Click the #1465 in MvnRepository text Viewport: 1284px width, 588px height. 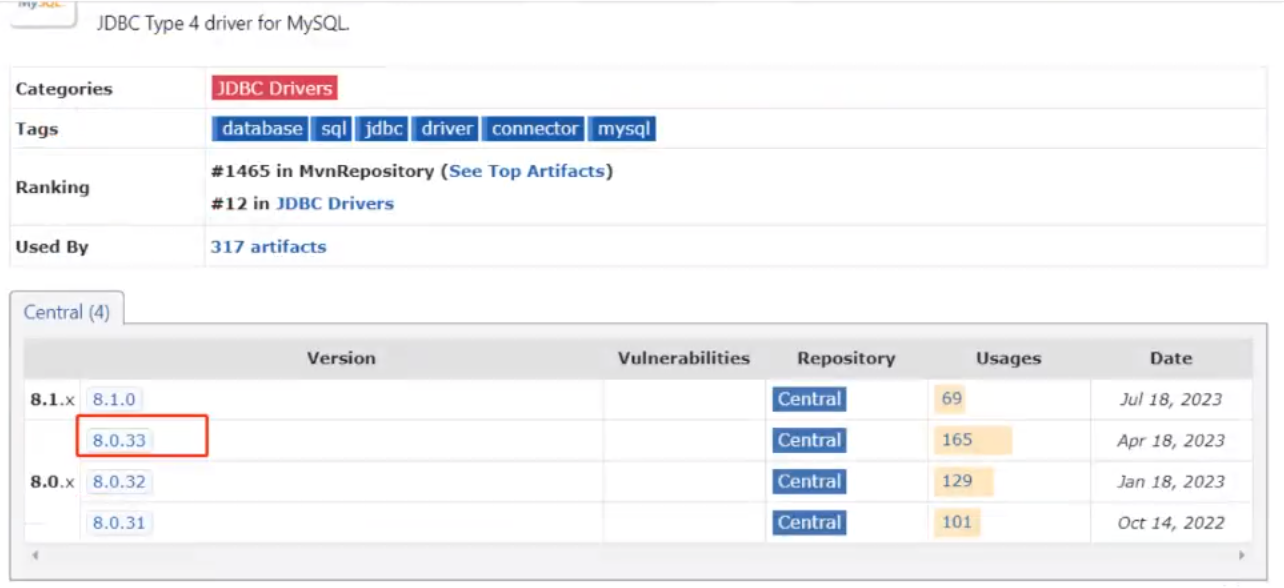[323, 171]
